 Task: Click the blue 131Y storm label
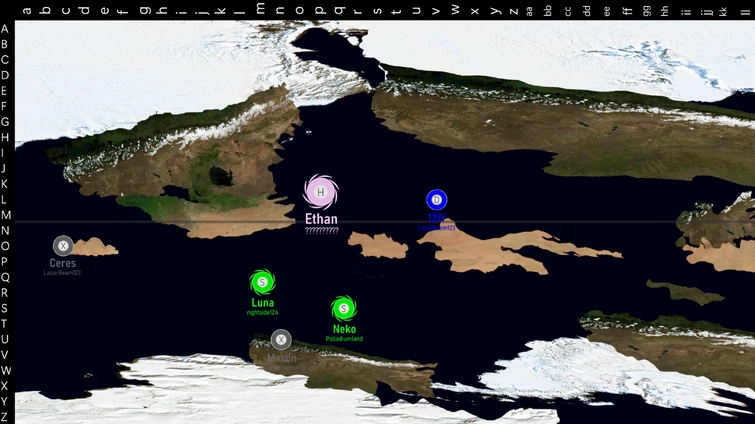pos(437,218)
